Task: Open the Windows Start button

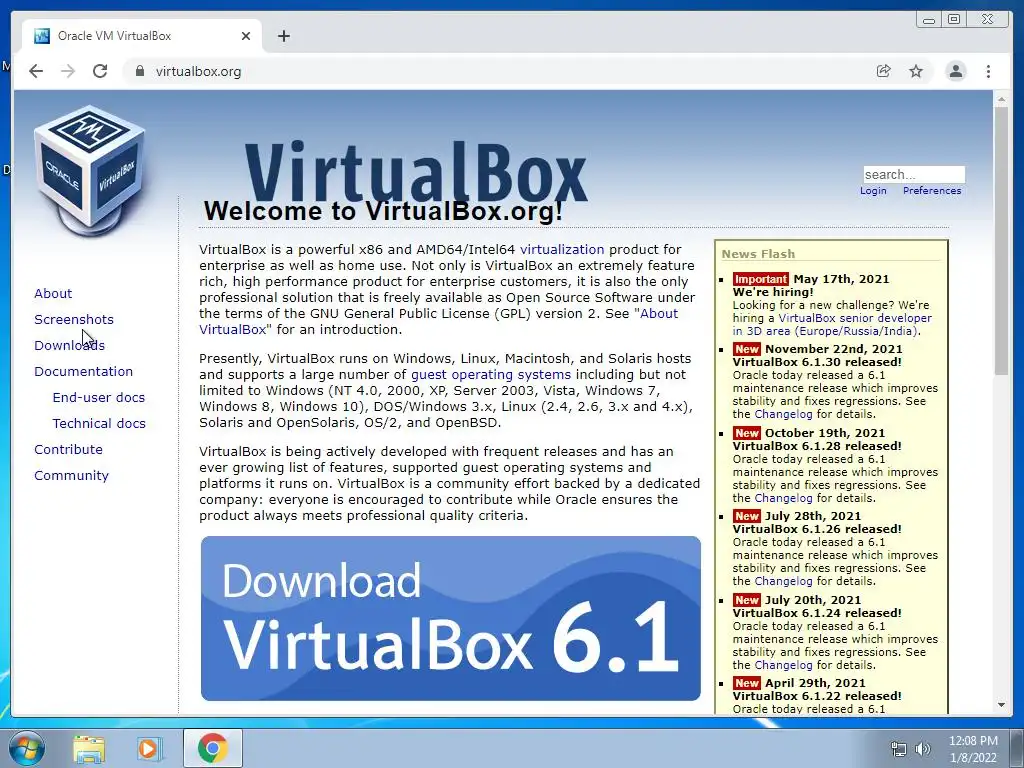Action: [27, 748]
